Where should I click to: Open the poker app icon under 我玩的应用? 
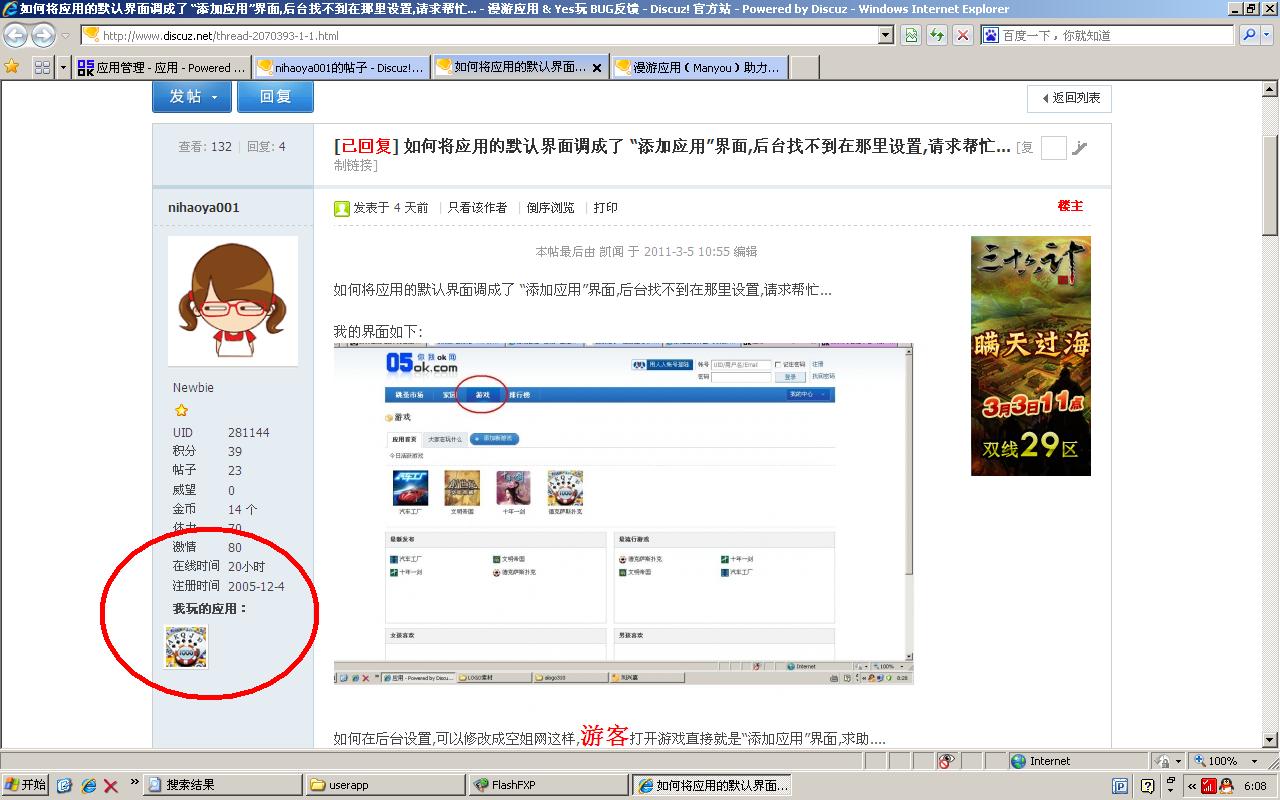(186, 647)
